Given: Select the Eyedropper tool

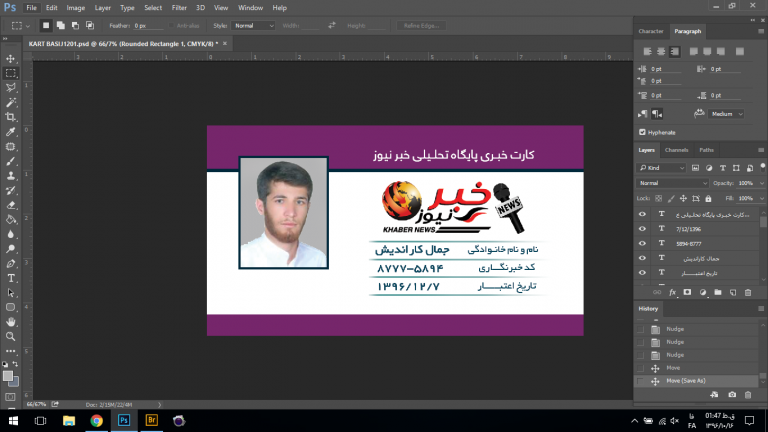Looking at the screenshot, I should click(10, 132).
